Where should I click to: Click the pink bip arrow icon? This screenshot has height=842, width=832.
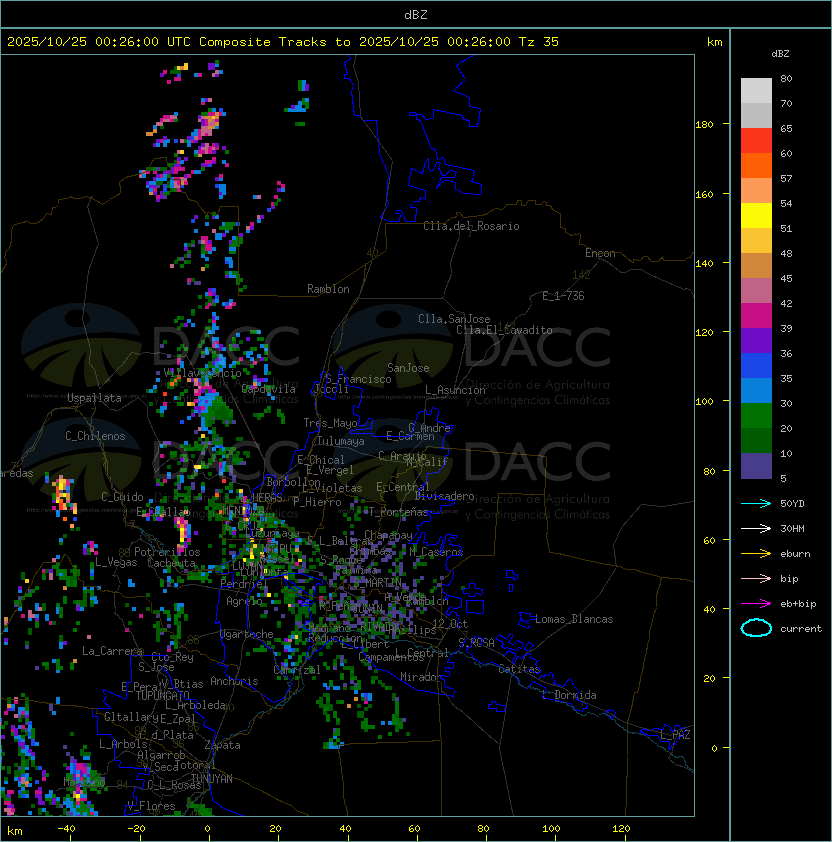pyautogui.click(x=756, y=578)
